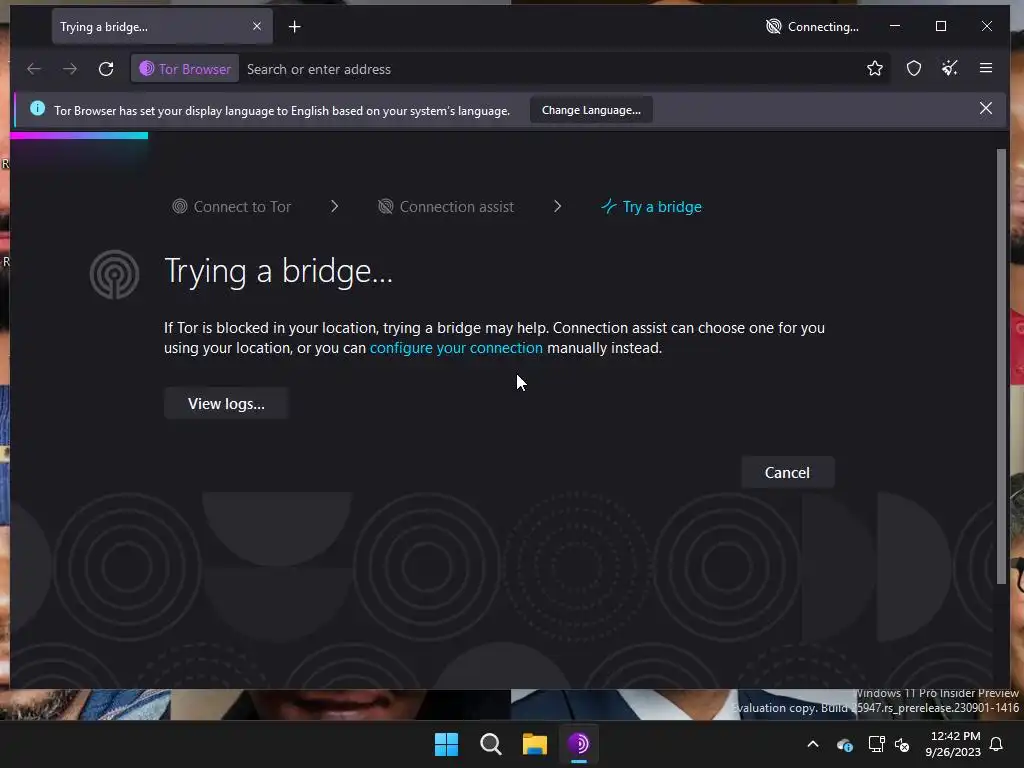The image size is (1024, 768).
Task: Click the forward navigation arrow
Action: [70, 69]
